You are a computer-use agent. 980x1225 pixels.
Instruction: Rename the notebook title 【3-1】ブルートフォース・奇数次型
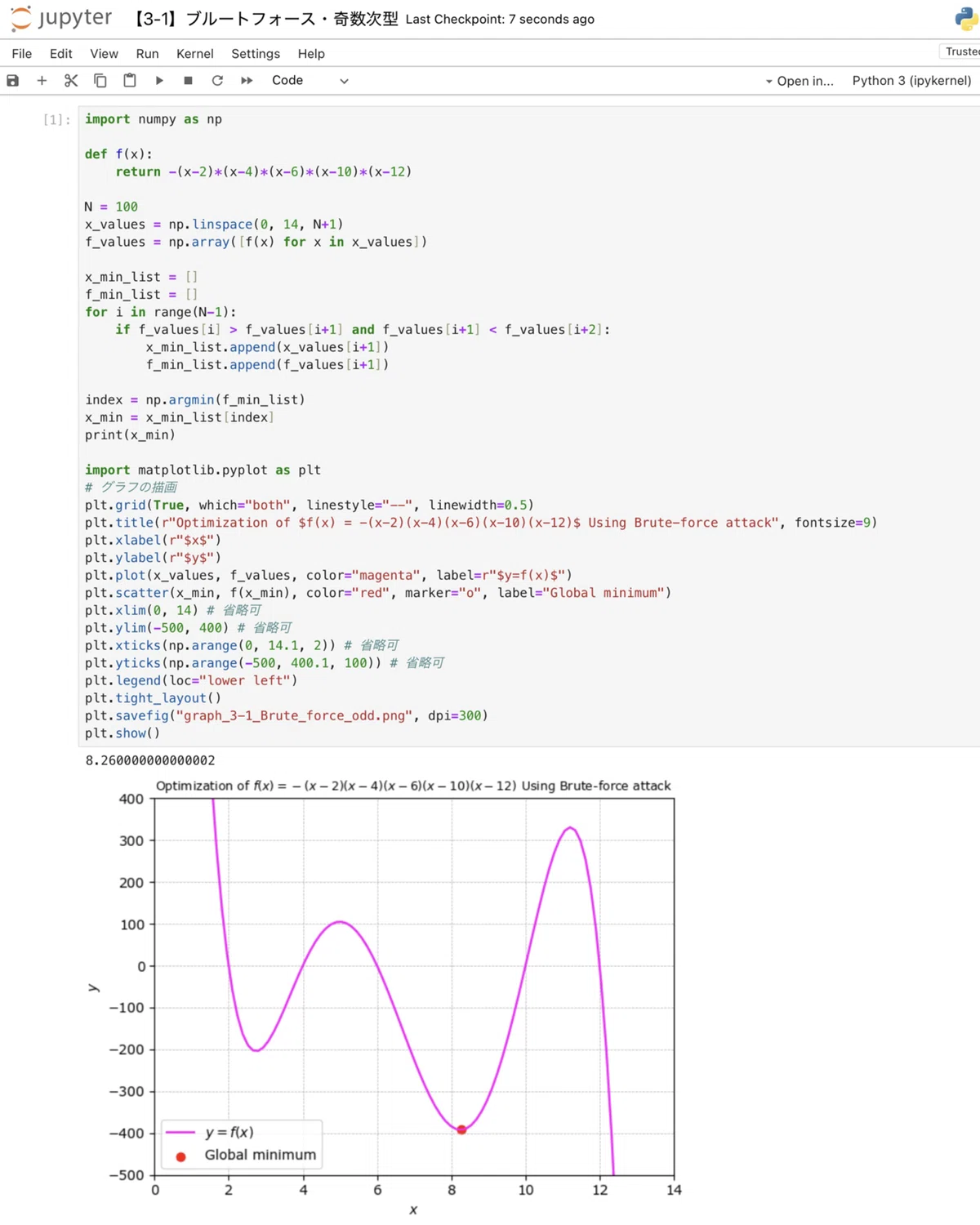265,19
